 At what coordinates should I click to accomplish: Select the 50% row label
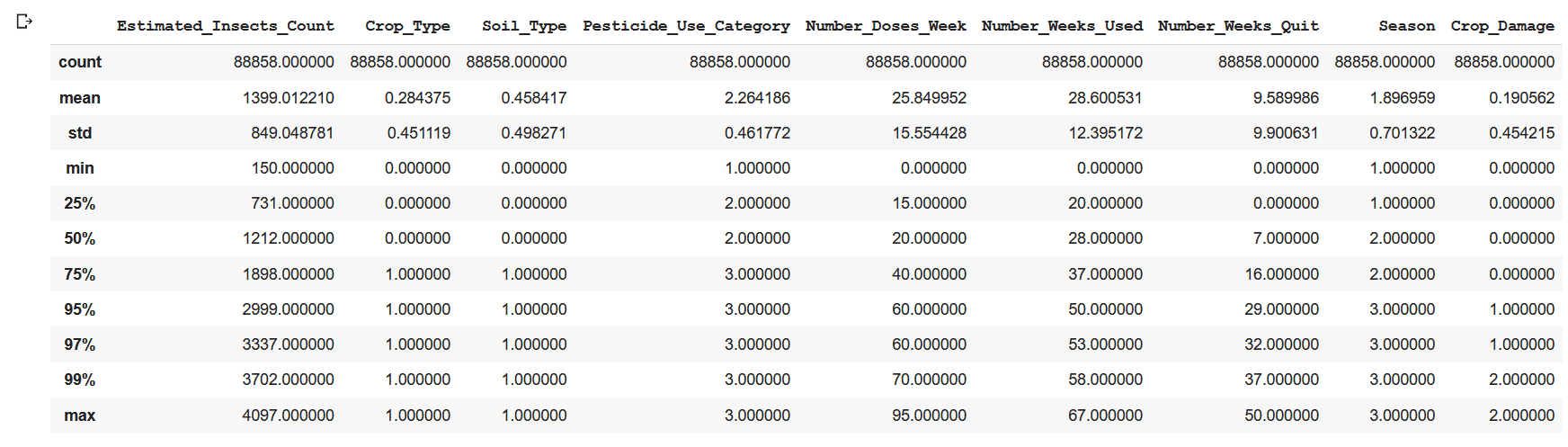(80, 238)
